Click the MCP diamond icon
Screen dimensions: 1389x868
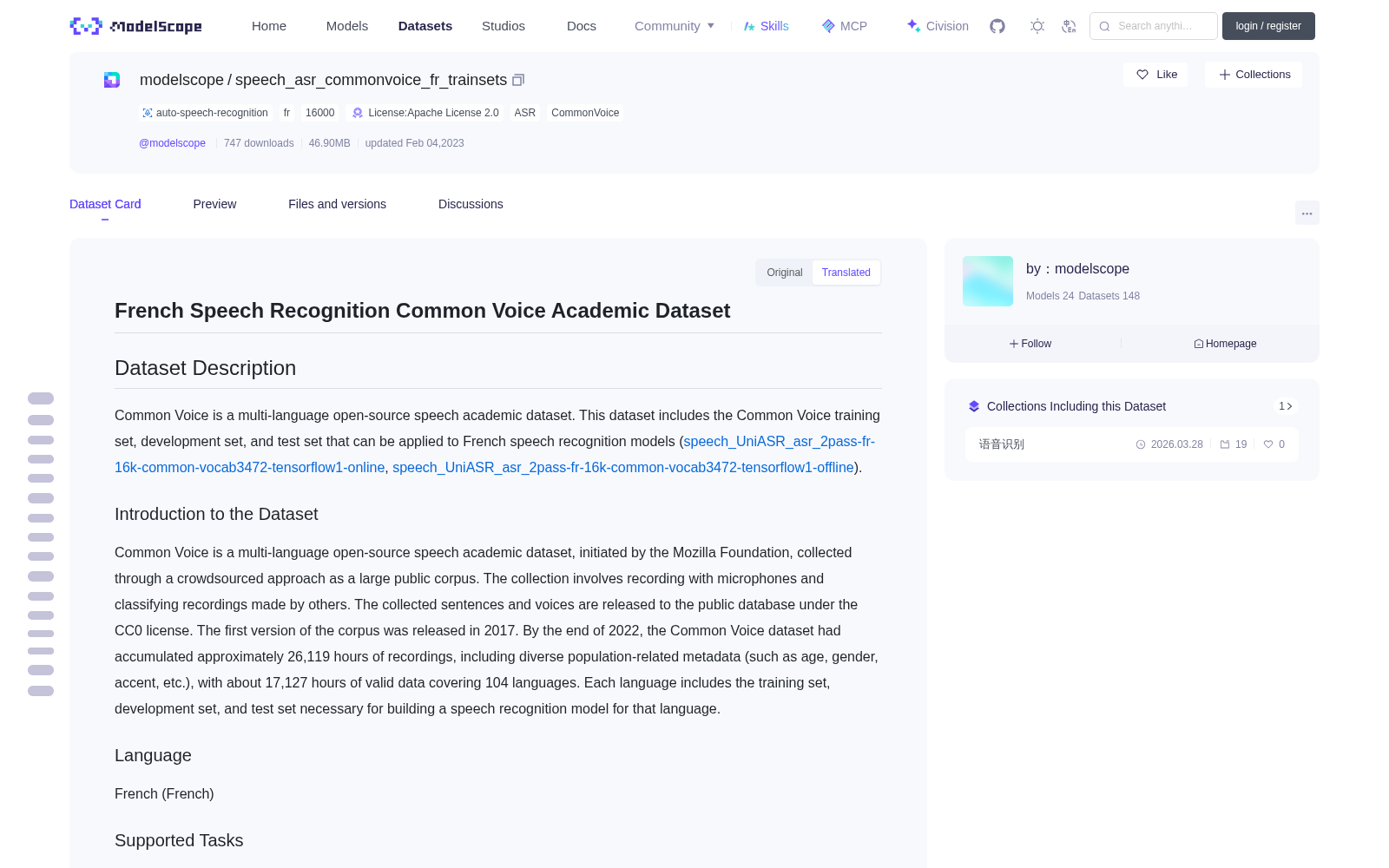tap(828, 26)
